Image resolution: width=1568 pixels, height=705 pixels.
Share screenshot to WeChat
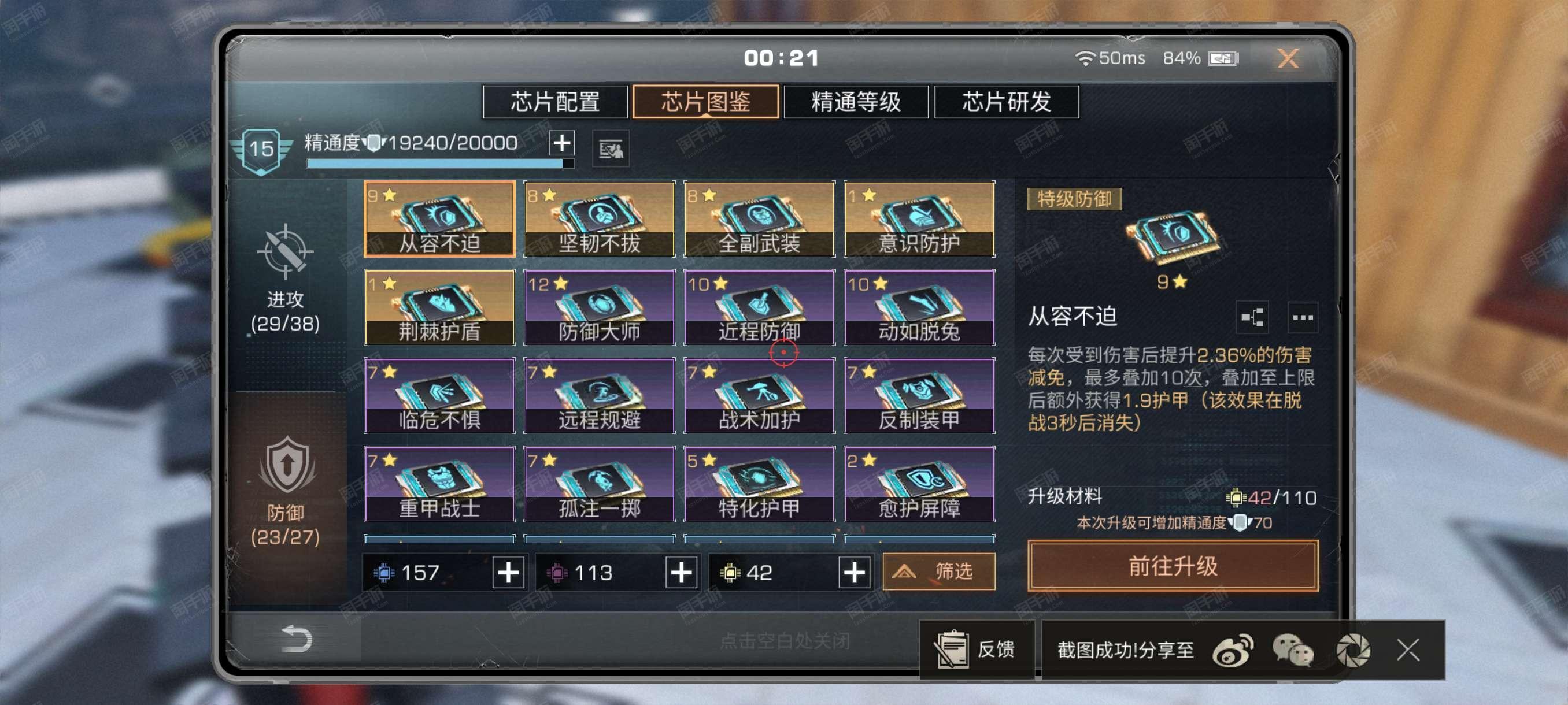1293,650
